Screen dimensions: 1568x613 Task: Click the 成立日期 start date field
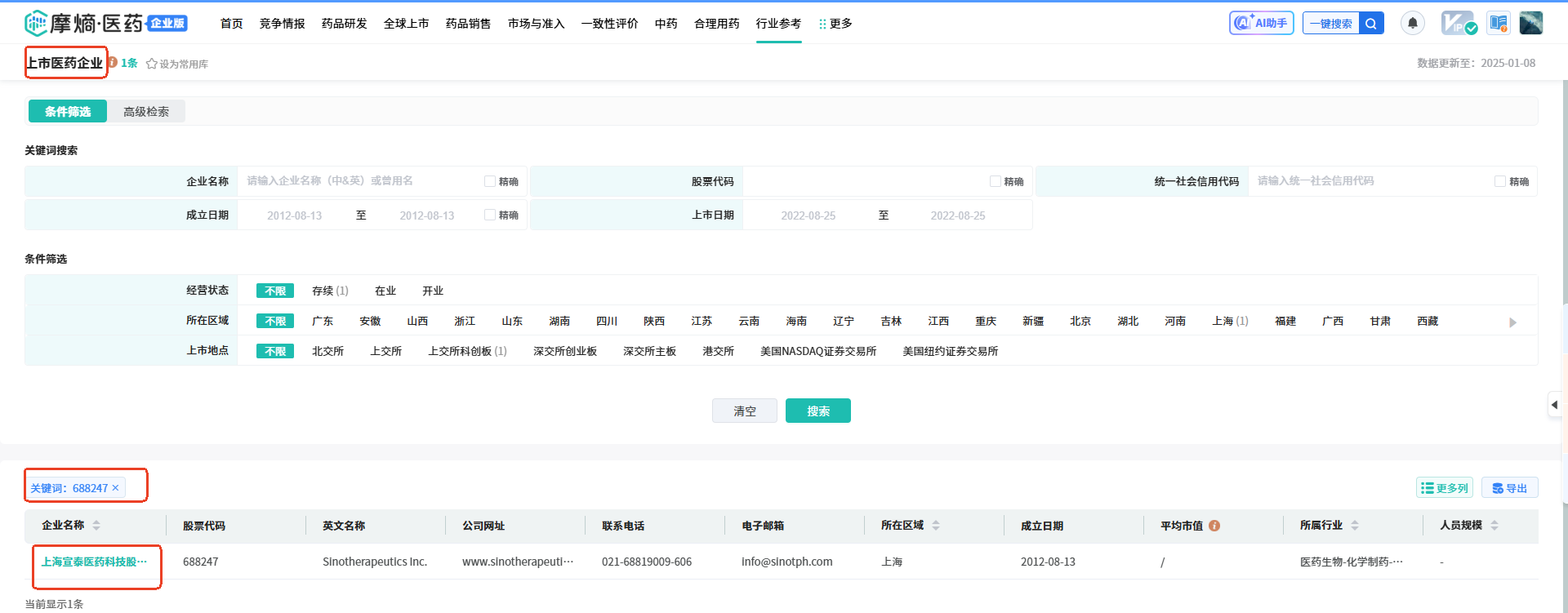295,215
